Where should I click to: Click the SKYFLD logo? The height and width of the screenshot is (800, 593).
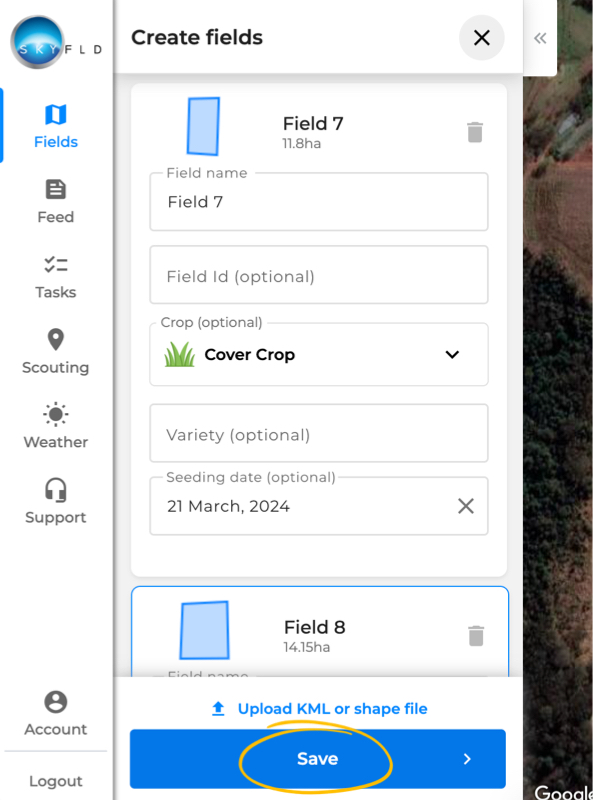click(x=56, y=43)
